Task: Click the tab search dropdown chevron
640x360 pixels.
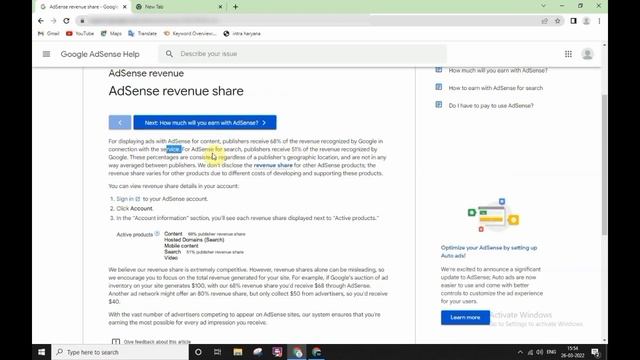Action: [x=543, y=6]
